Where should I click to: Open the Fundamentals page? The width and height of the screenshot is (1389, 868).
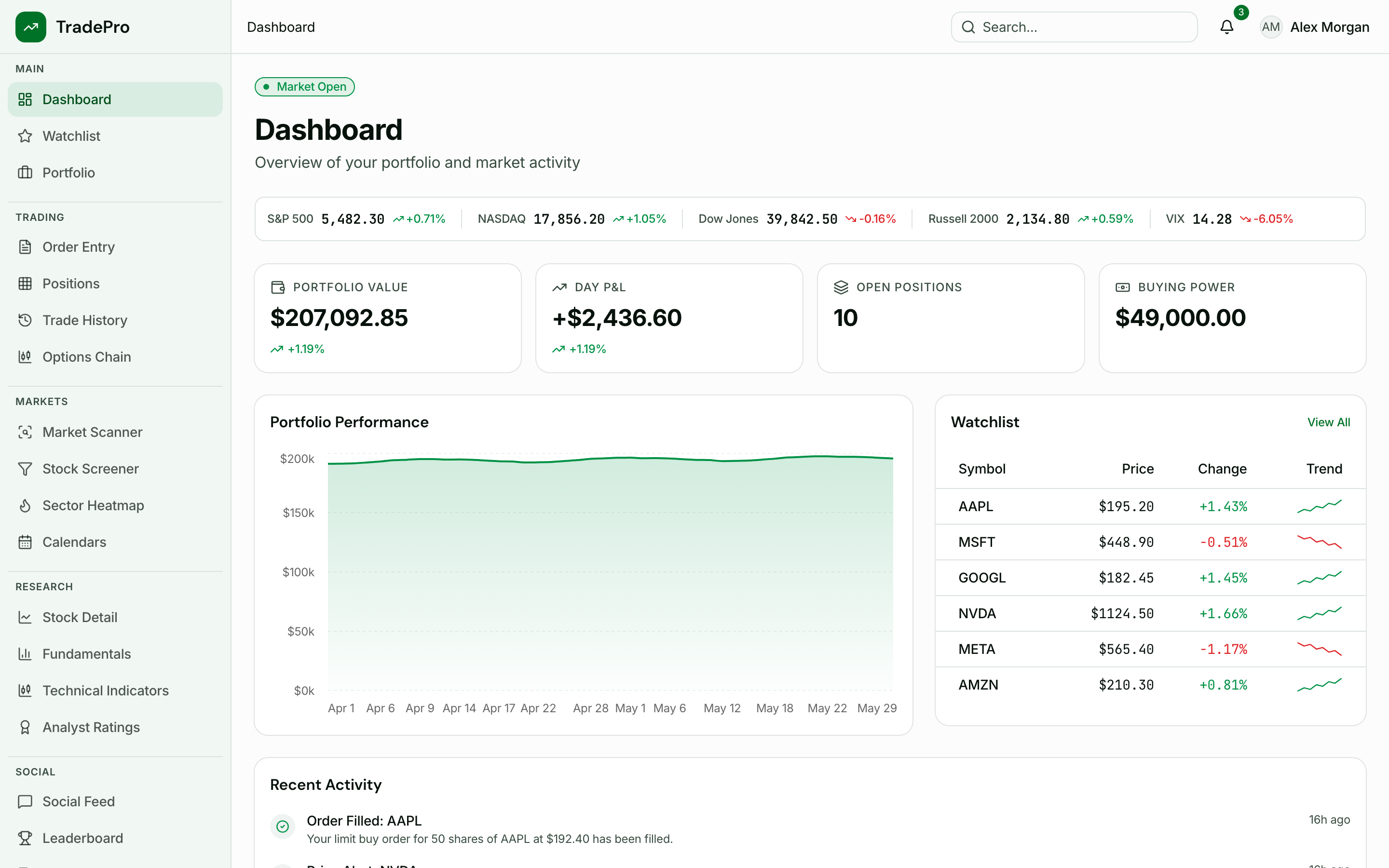coord(115,654)
